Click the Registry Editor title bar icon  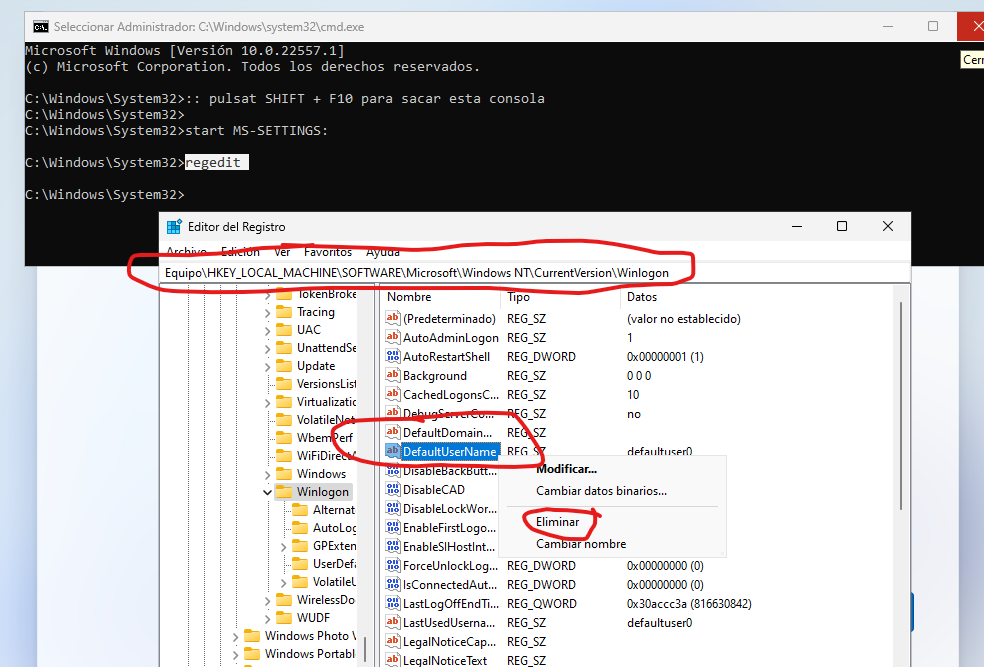(174, 227)
